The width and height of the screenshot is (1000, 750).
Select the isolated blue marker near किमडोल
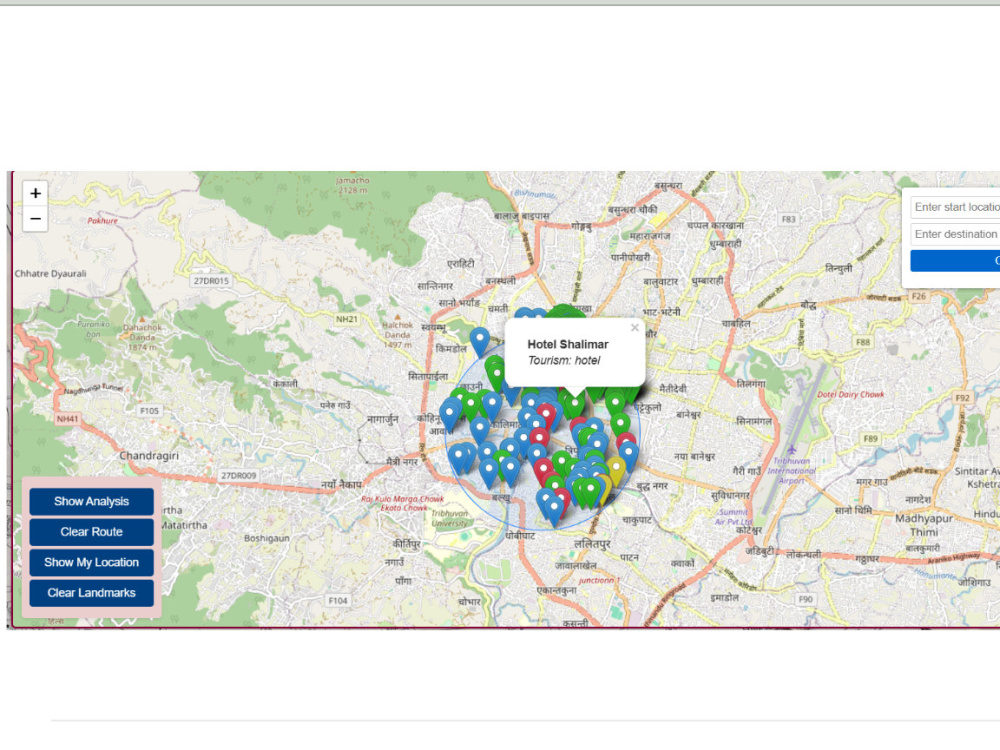pyautogui.click(x=480, y=341)
